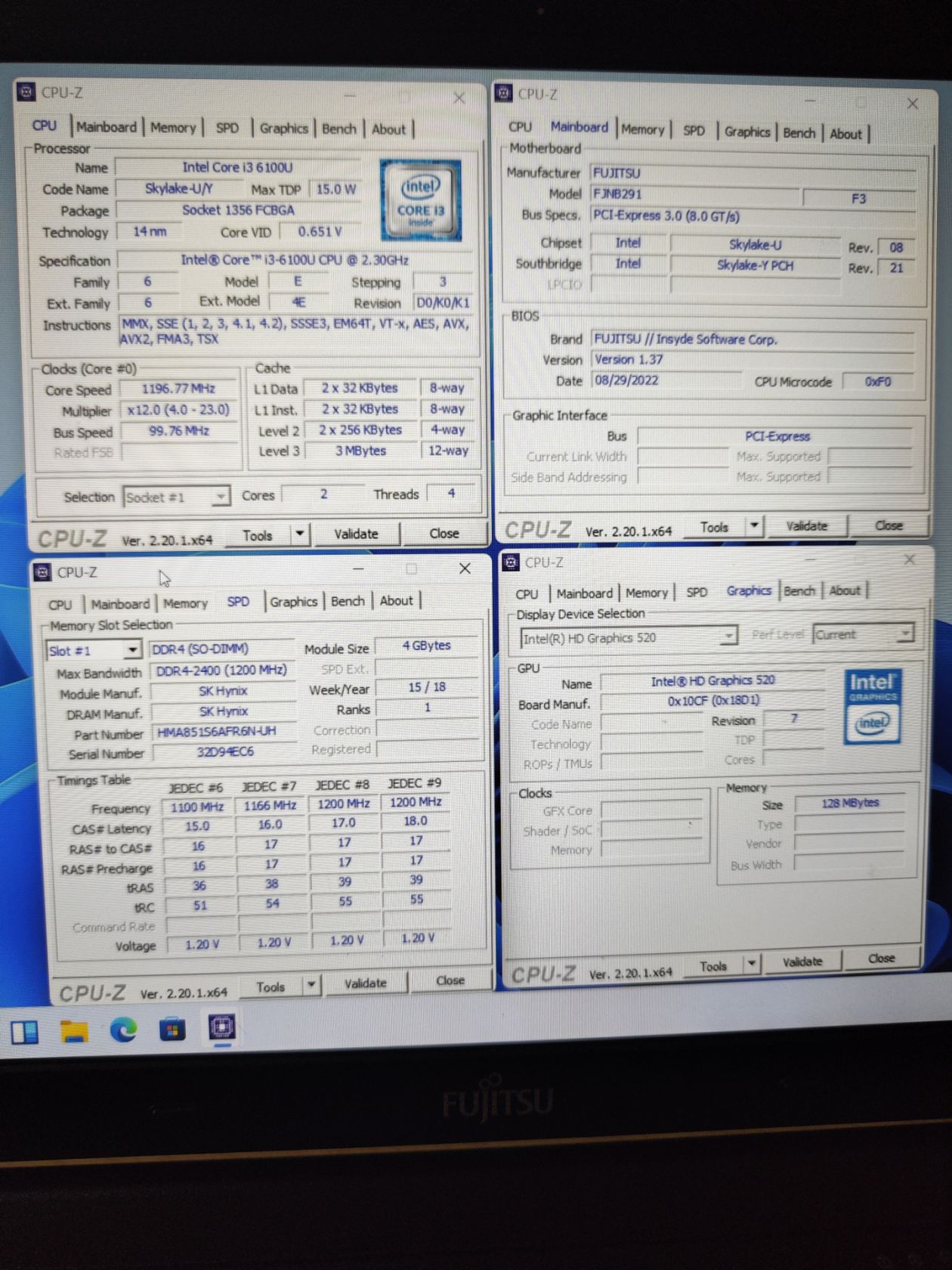The image size is (952, 1270).
Task: Click the 0x10CF (0x18D1) board manufacturer value
Action: click(713, 701)
